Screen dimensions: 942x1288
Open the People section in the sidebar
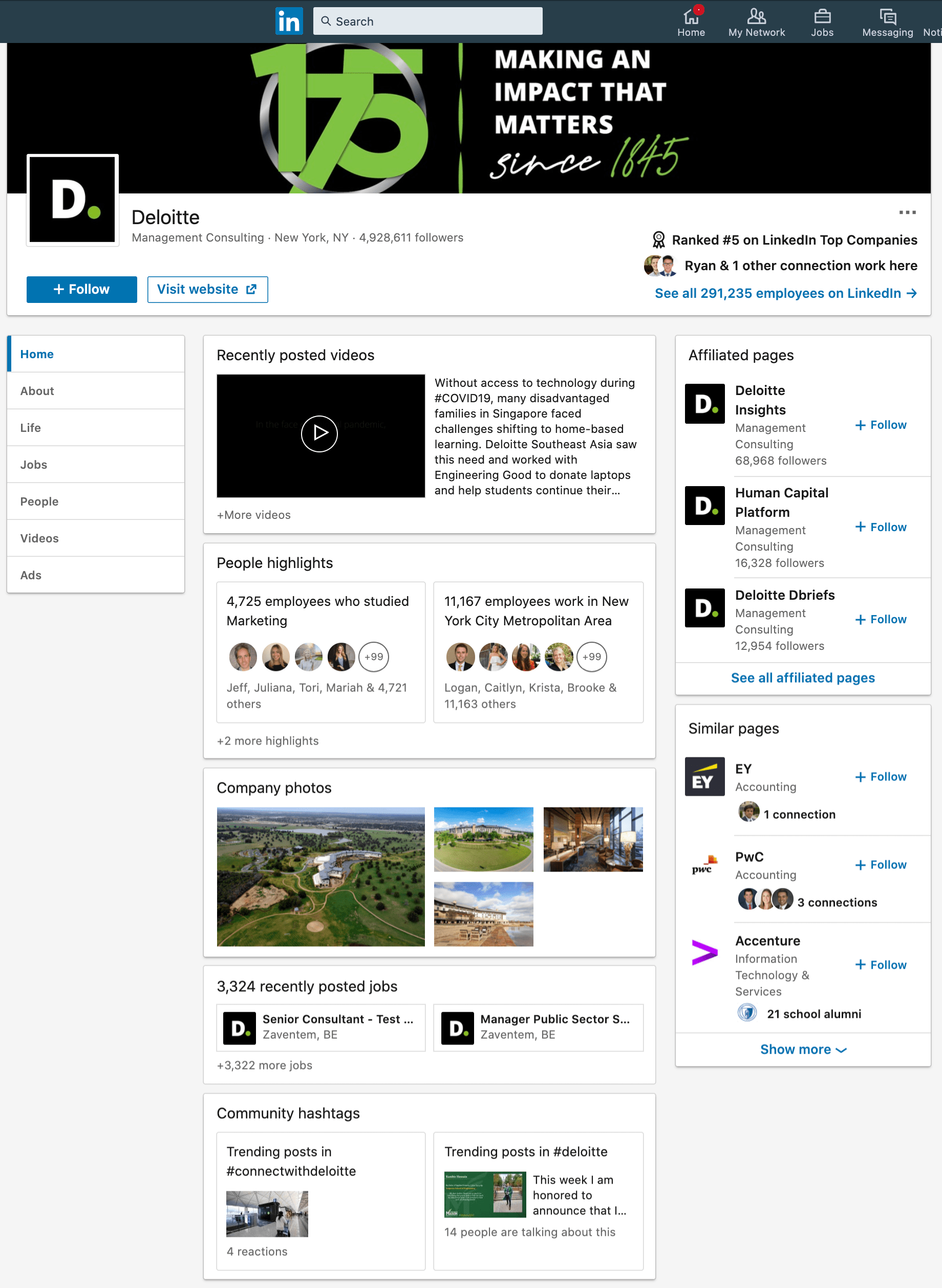39,501
